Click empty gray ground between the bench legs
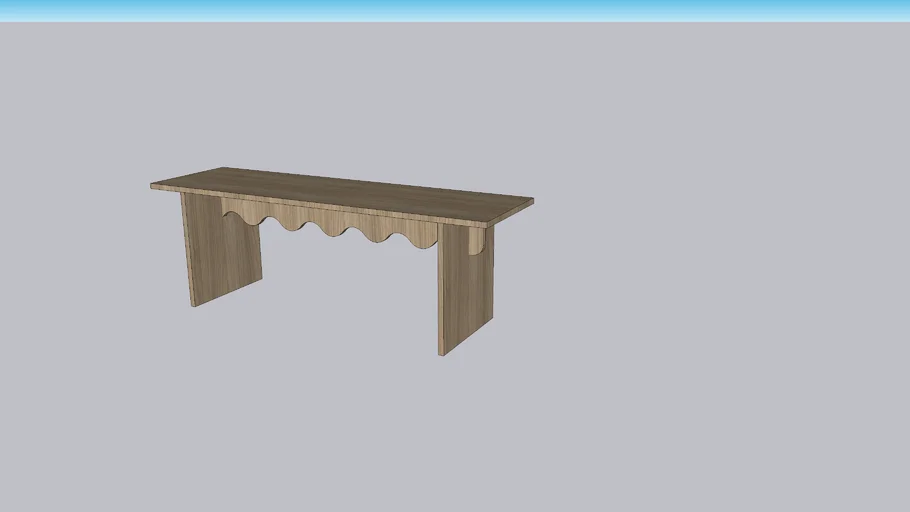The height and width of the screenshot is (512, 910). [x=340, y=290]
